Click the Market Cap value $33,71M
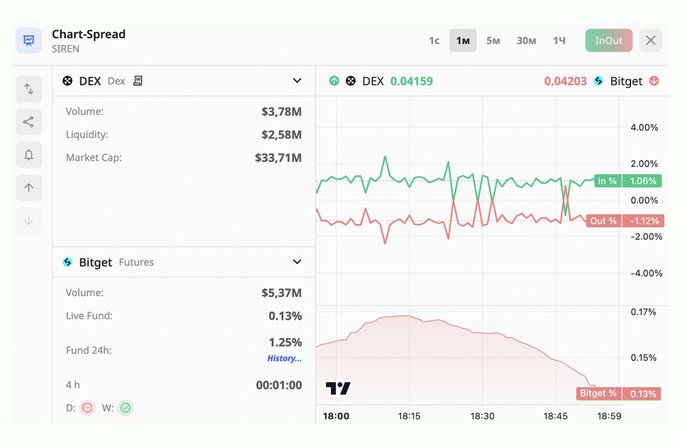This screenshot has width=680, height=446. (x=278, y=158)
